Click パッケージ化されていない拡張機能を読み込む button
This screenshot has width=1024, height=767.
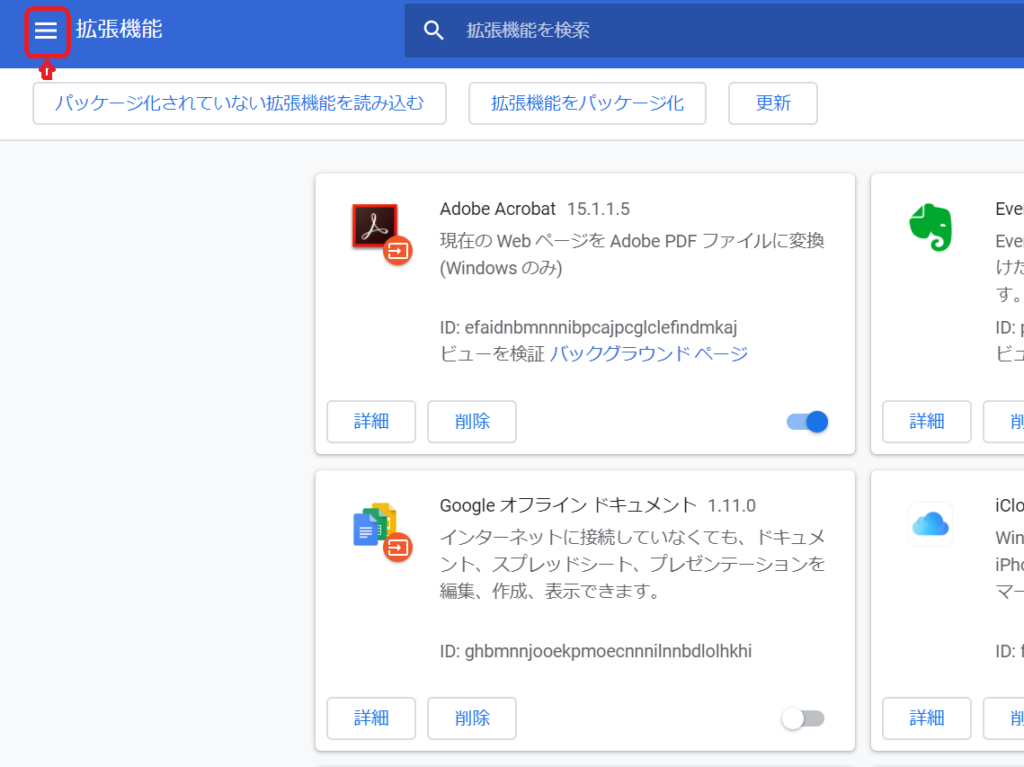point(240,103)
